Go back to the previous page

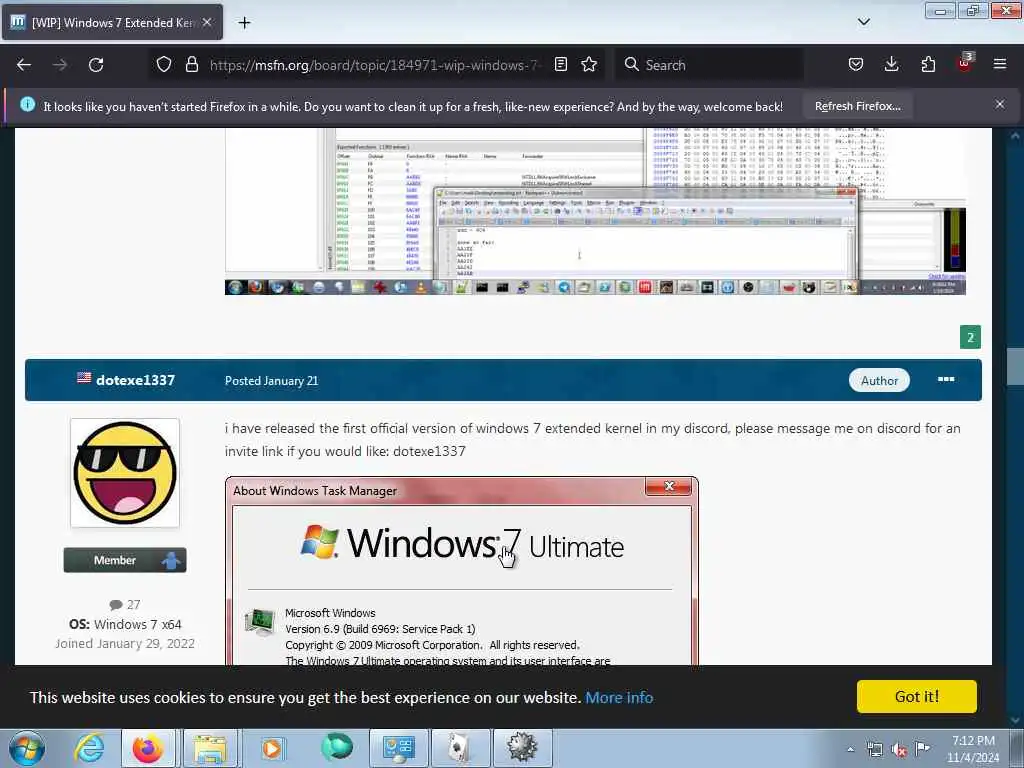(x=24, y=65)
